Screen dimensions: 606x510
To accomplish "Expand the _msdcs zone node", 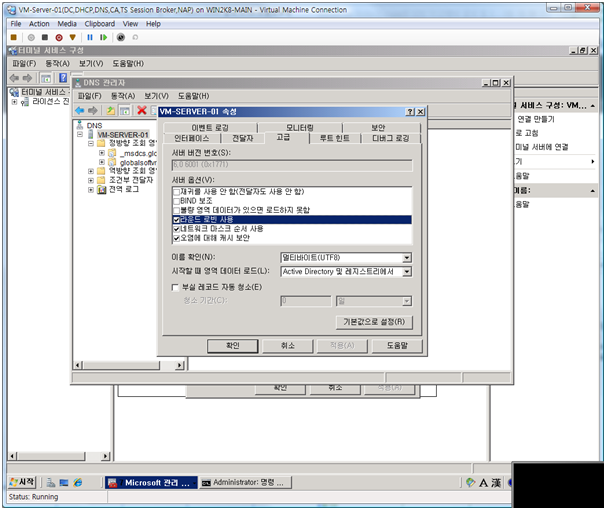I will point(102,153).
